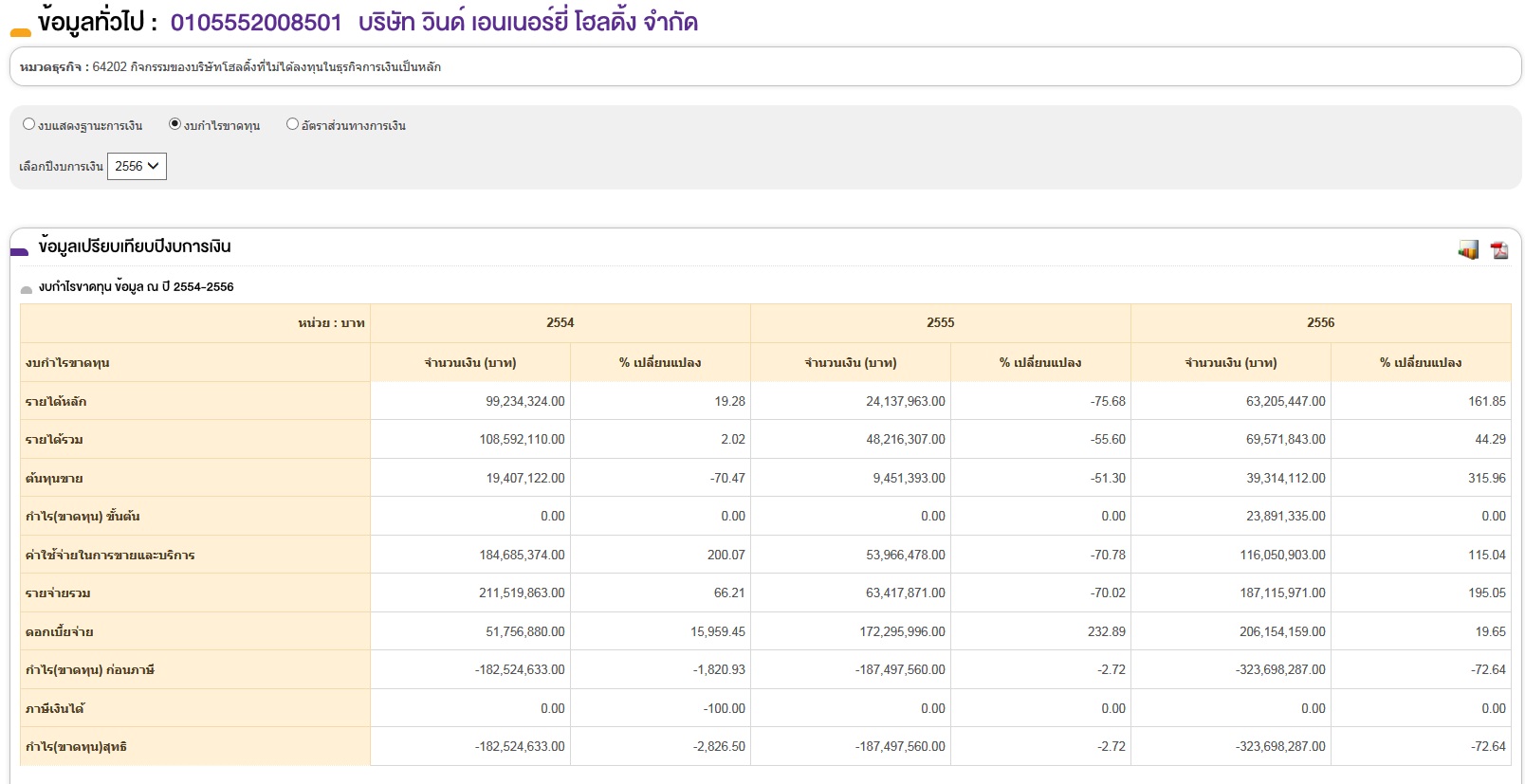Click the กำไร(ขาดทุน)สุทธิ row label
The width and height of the screenshot is (1525, 784).
coord(76,747)
